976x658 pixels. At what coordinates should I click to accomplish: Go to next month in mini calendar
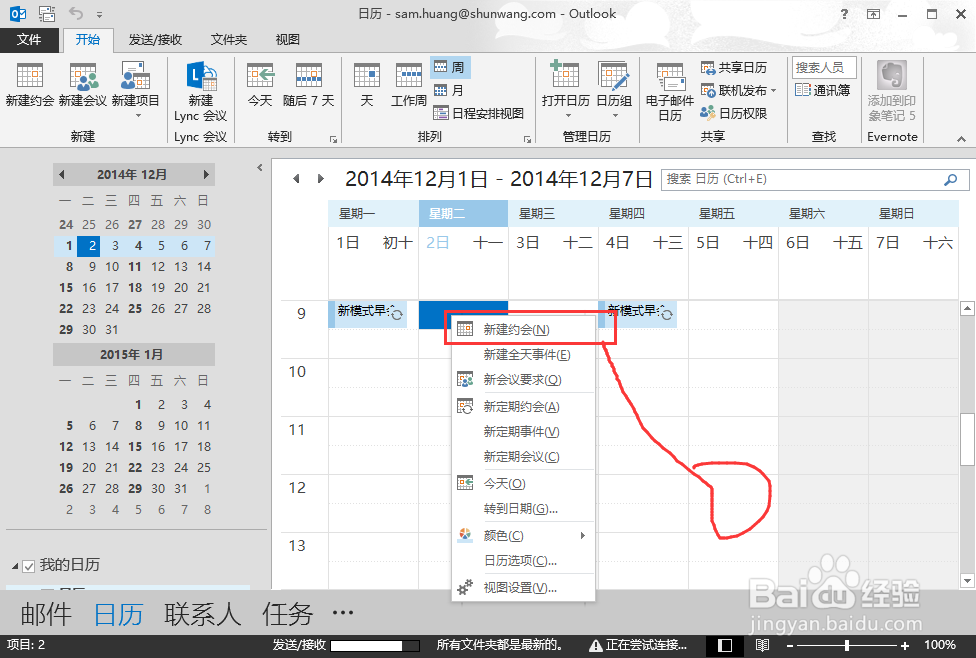tap(206, 175)
